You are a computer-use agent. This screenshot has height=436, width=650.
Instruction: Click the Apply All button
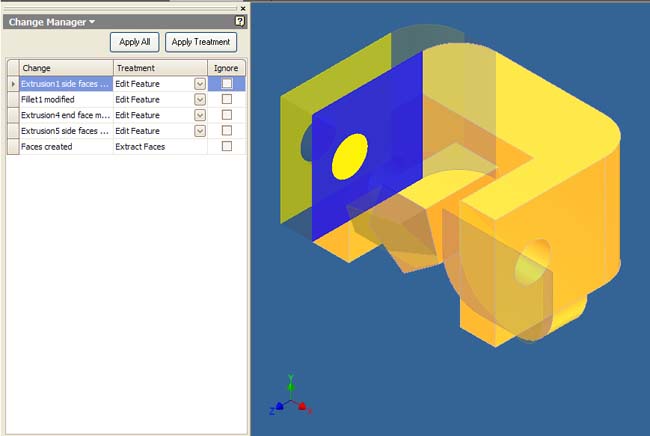(135, 42)
